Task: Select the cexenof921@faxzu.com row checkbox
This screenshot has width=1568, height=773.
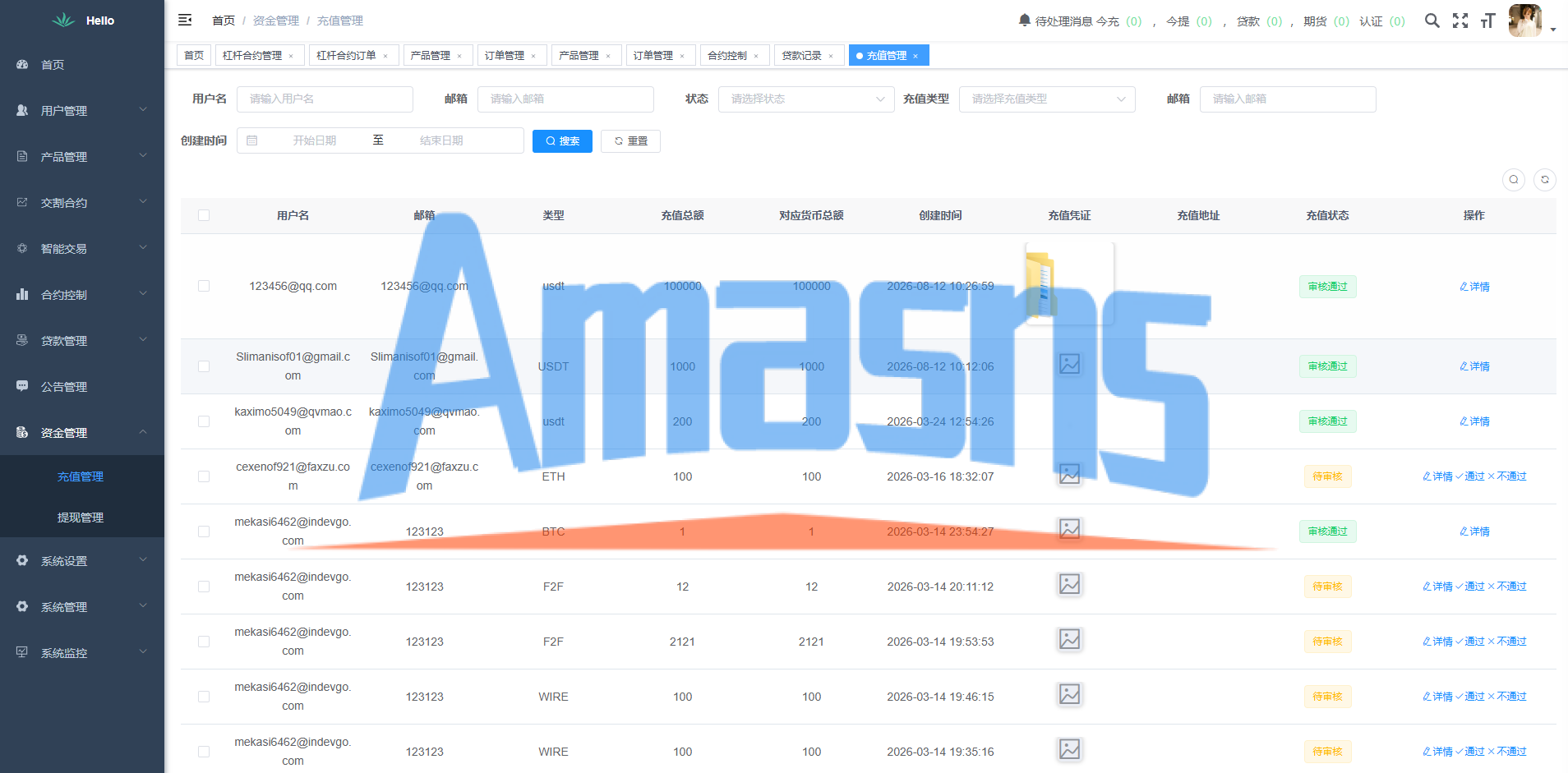Action: [204, 476]
